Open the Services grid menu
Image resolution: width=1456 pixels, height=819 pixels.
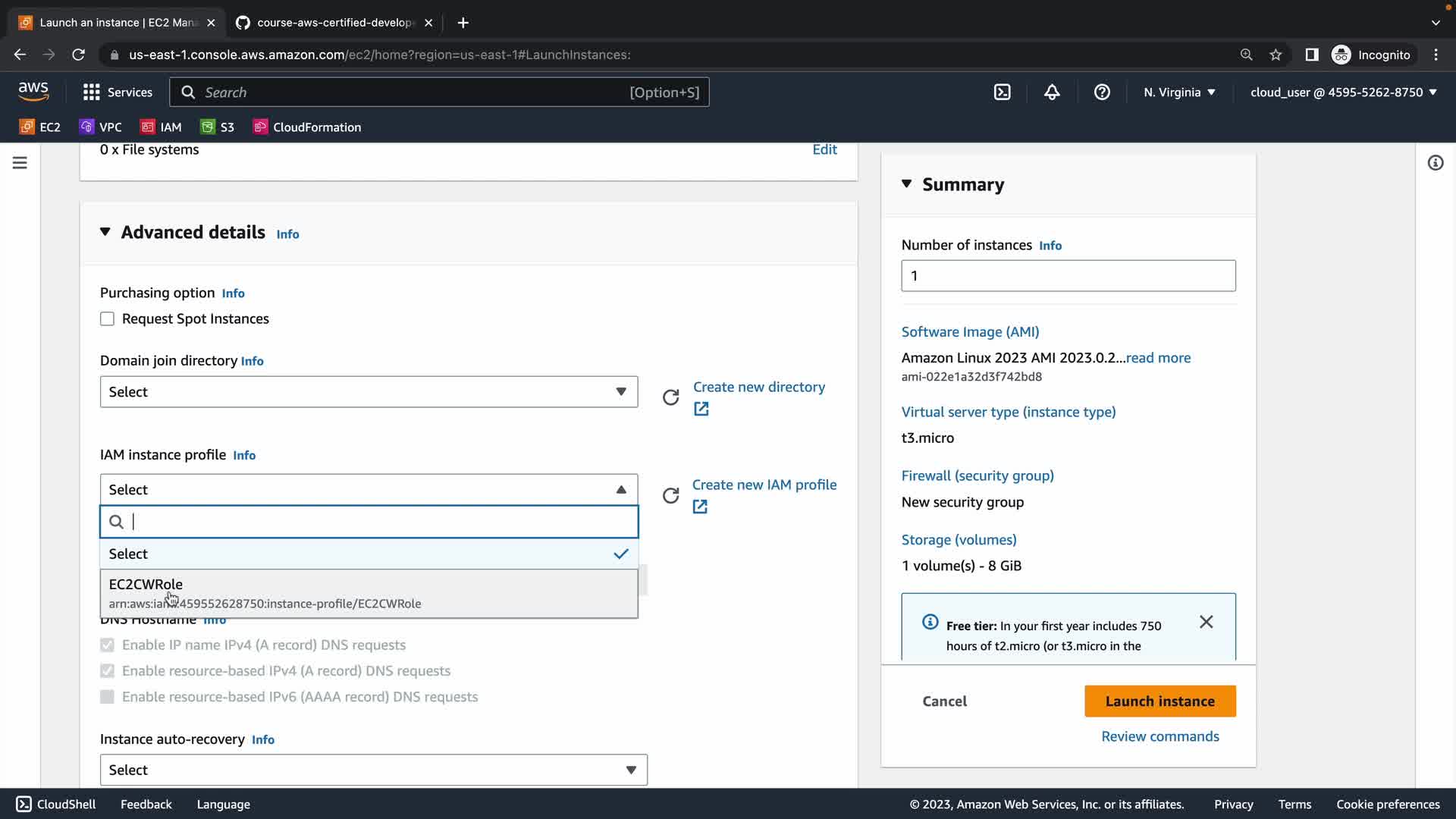(117, 93)
